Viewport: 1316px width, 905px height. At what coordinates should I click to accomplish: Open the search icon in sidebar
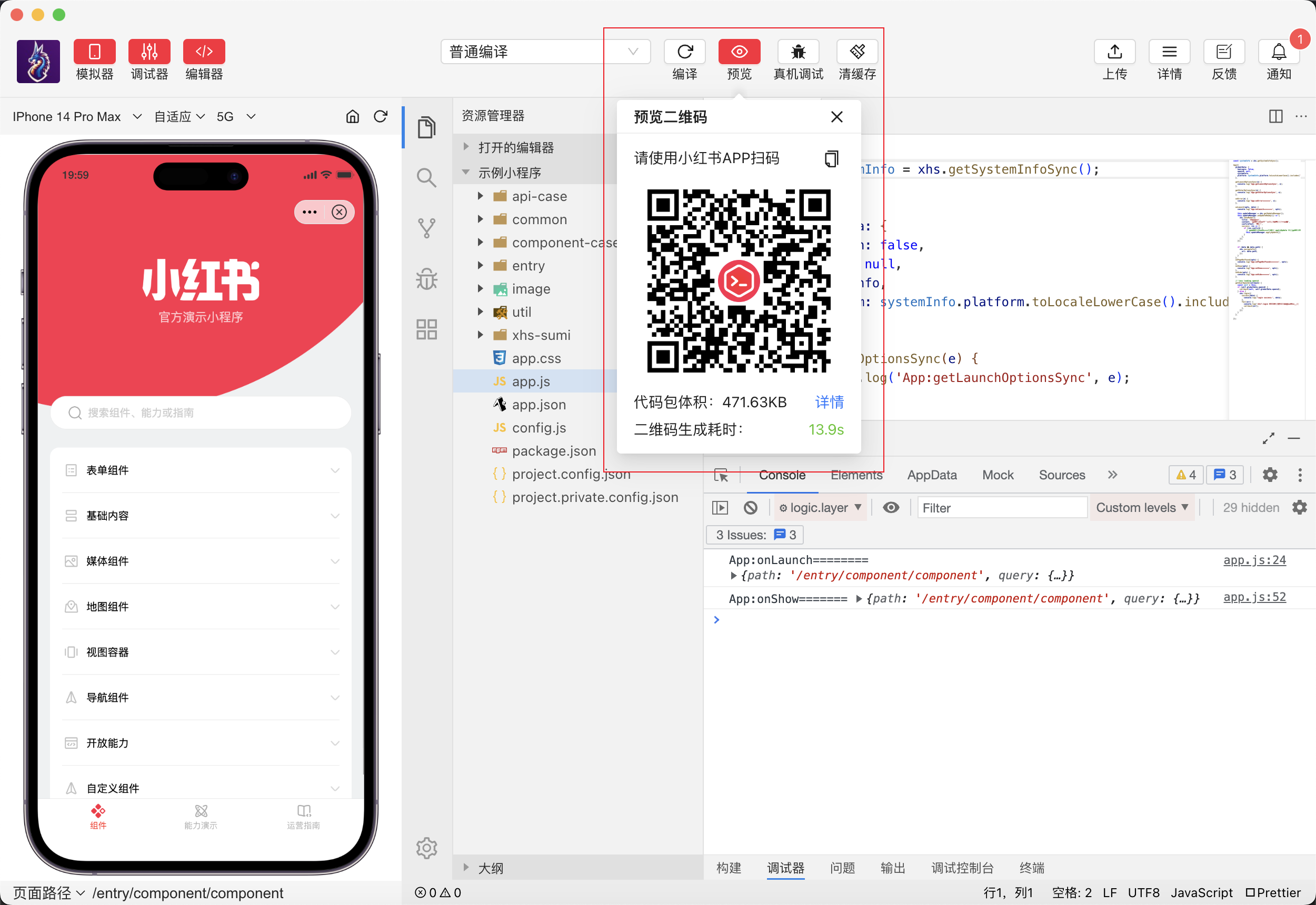click(426, 178)
